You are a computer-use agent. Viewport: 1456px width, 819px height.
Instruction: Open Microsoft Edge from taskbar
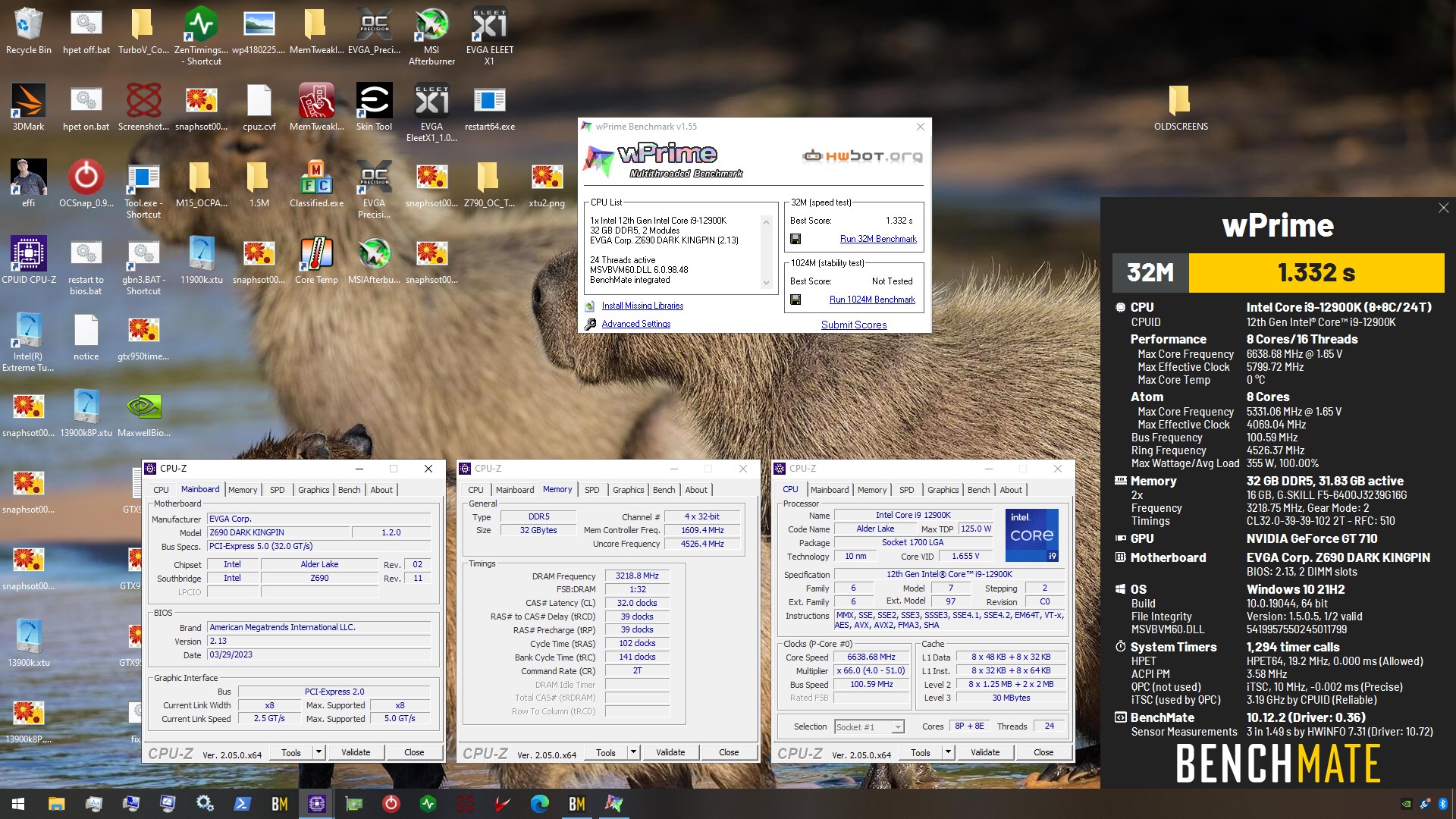click(539, 804)
